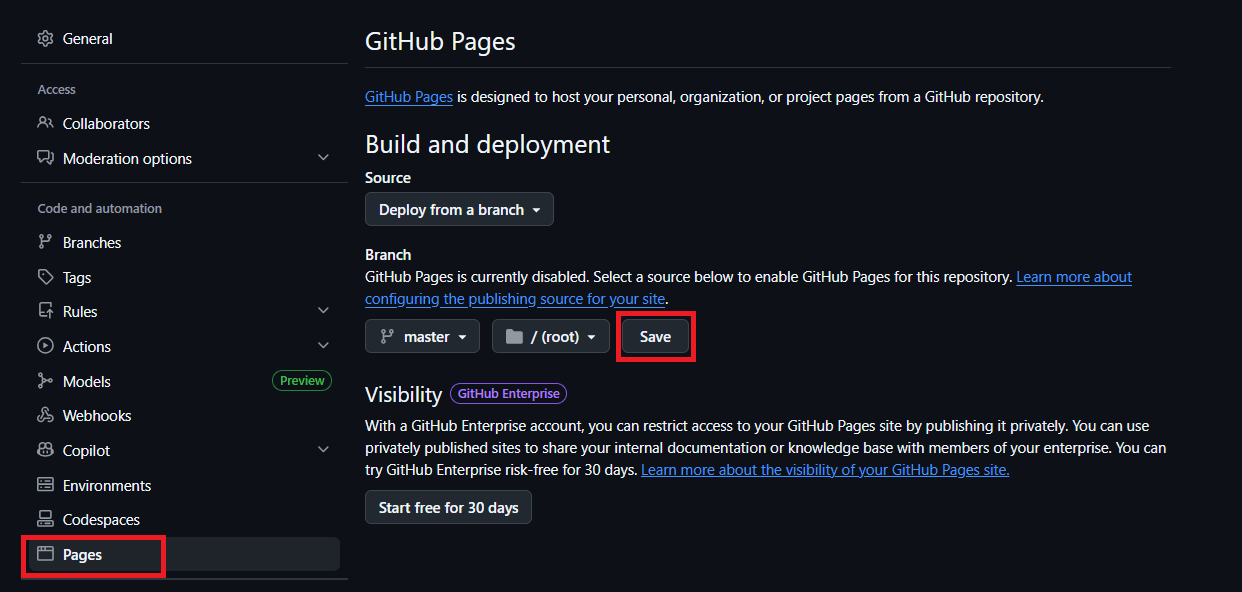The width and height of the screenshot is (1242, 592).
Task: Save the branch publishing source
Action: click(x=655, y=337)
